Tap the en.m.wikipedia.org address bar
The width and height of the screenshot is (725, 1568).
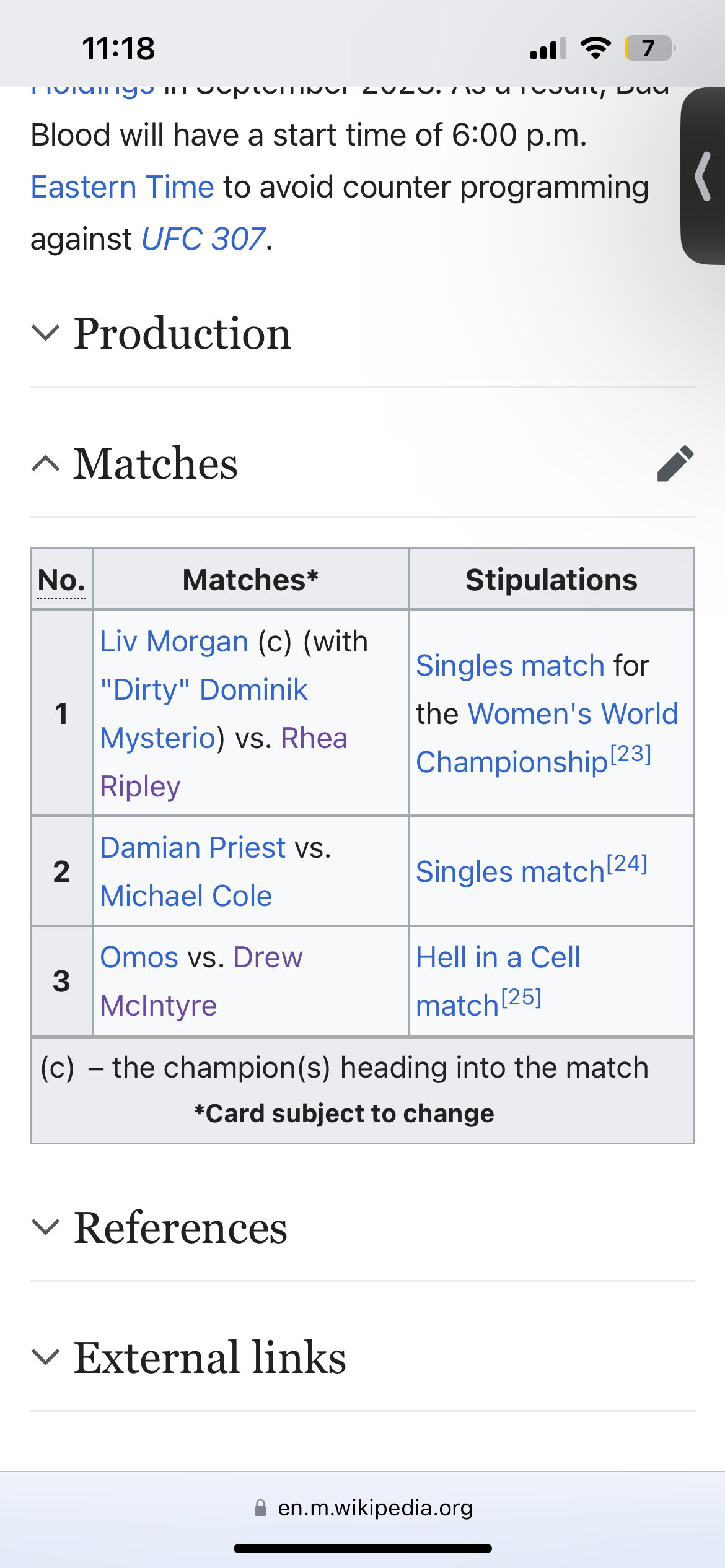374,1508
